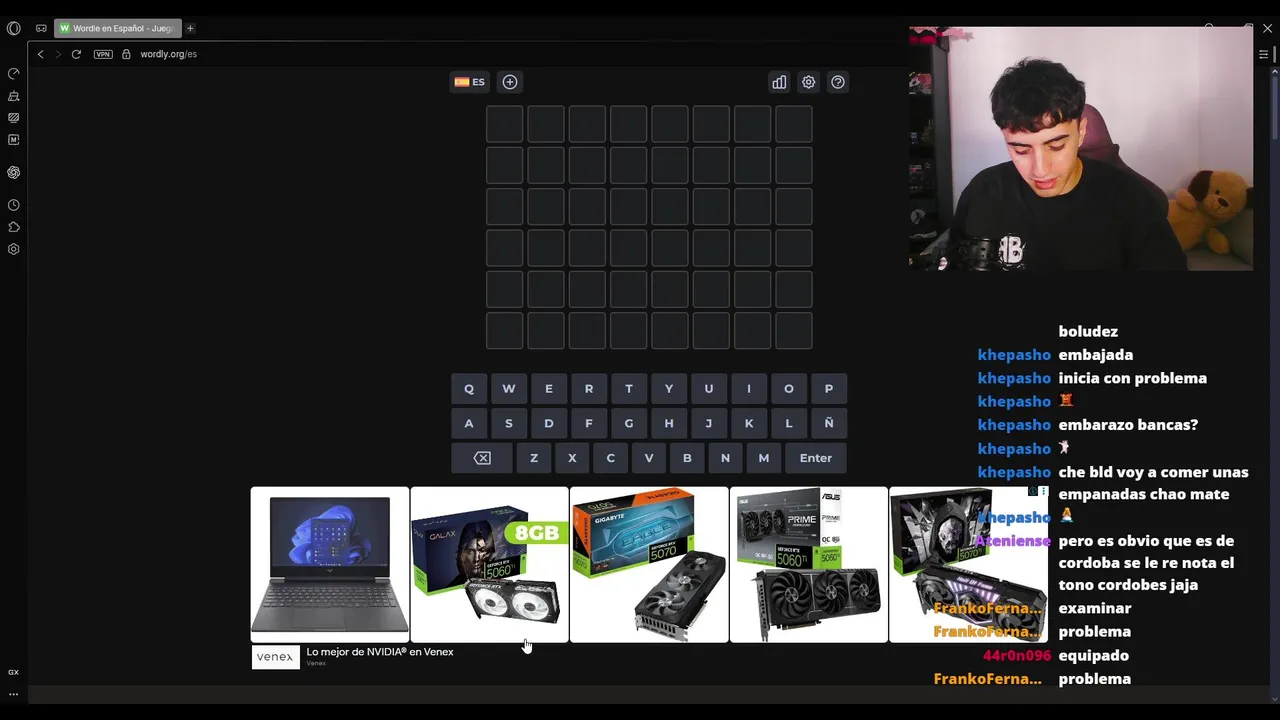The image size is (1280, 720).
Task: Tap the E key
Action: coord(549,389)
